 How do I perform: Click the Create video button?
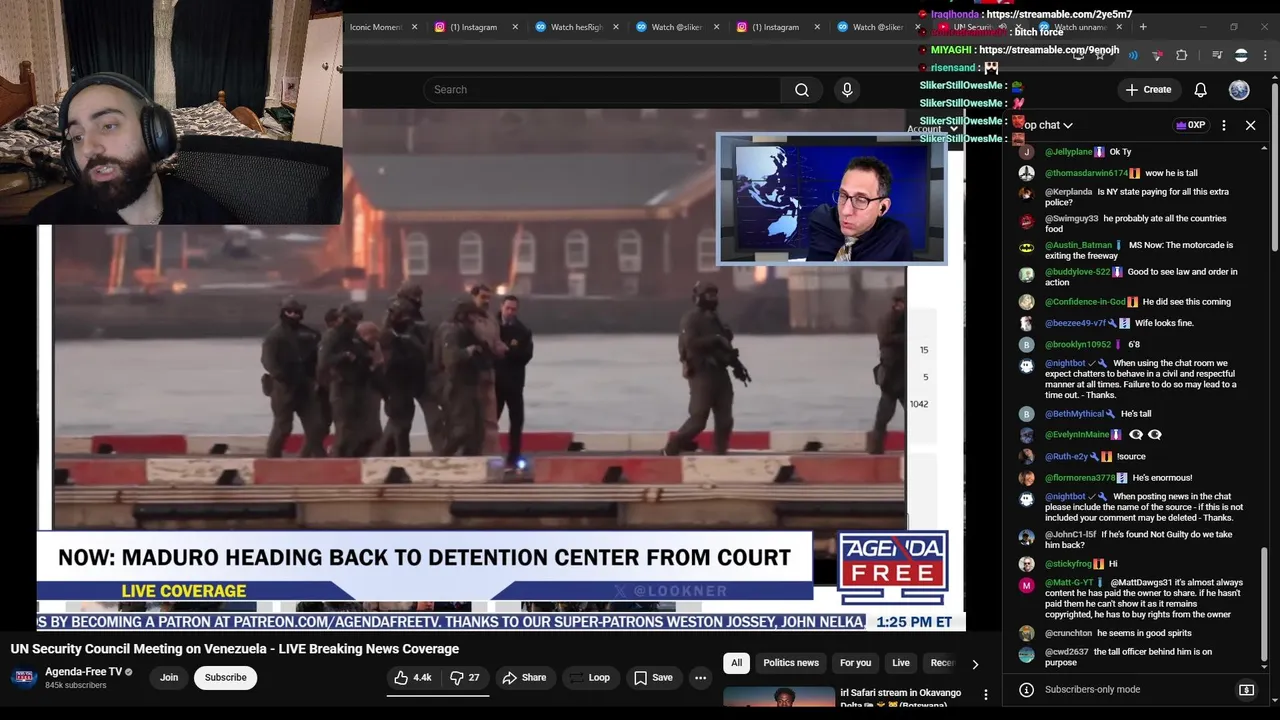click(x=1148, y=90)
